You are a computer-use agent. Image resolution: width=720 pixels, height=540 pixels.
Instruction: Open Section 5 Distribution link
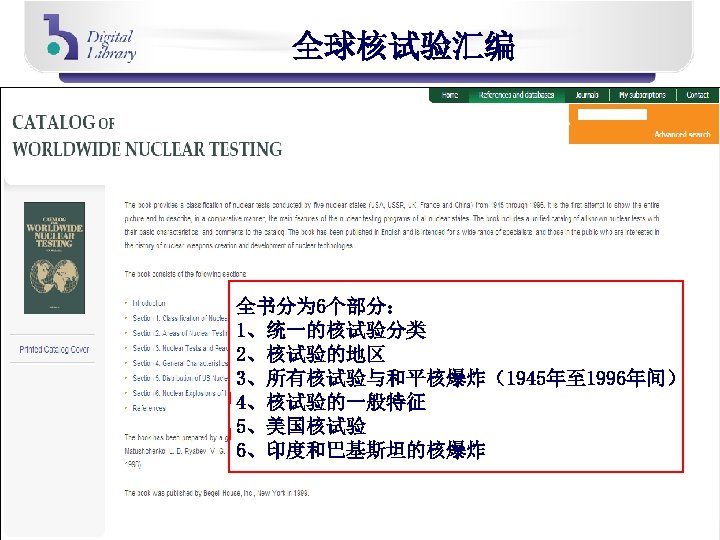coord(180,378)
